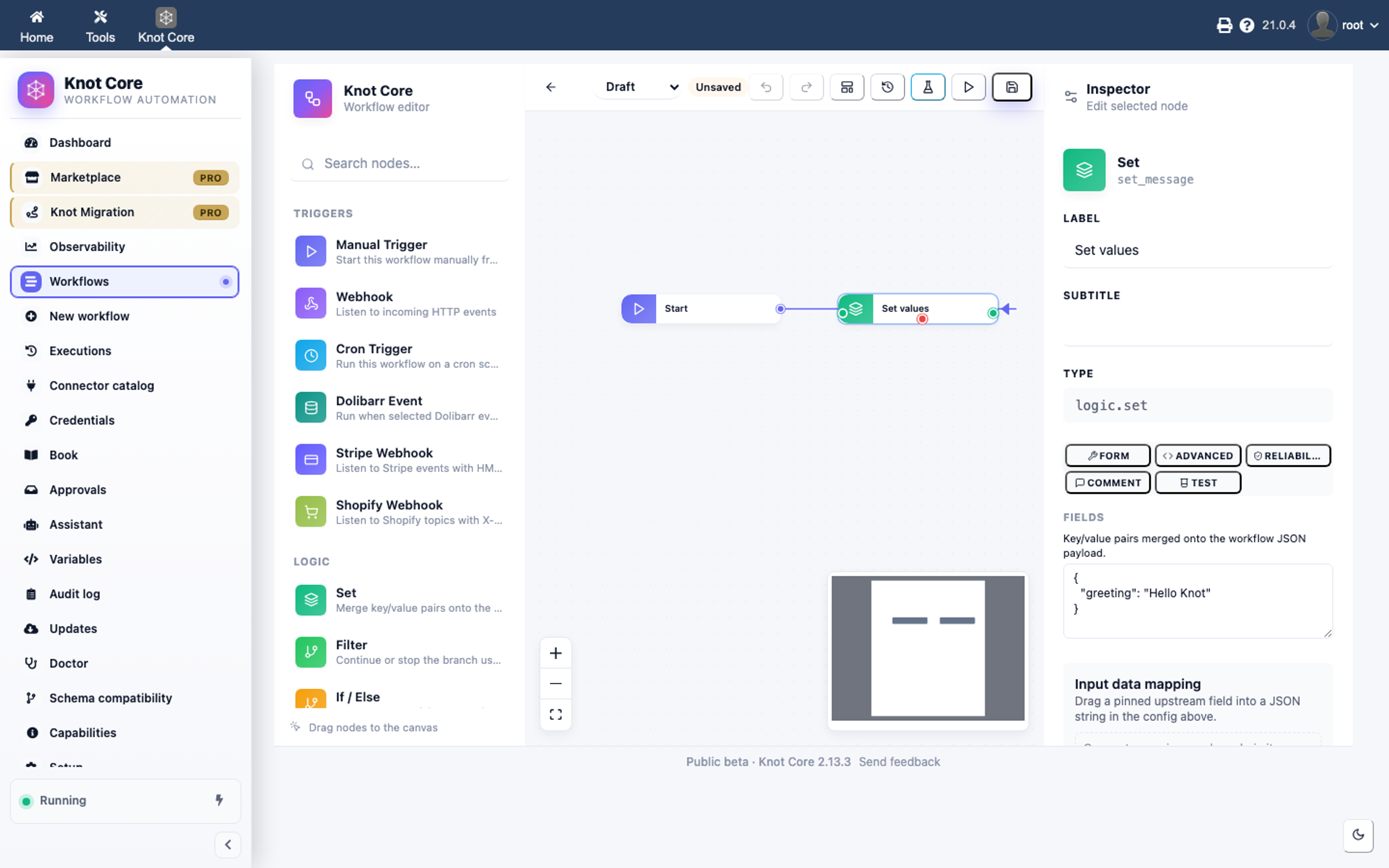Open the root user menu dropdown
This screenshot has height=868, width=1389.
coord(1343,25)
